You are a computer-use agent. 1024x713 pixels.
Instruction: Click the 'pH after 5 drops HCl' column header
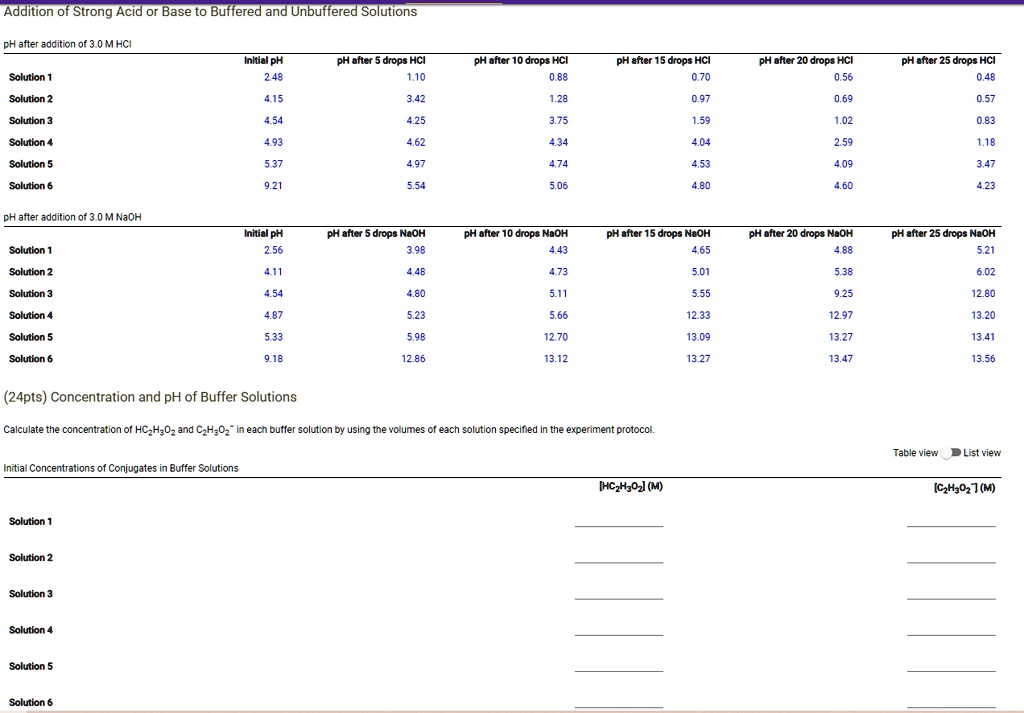[381, 60]
